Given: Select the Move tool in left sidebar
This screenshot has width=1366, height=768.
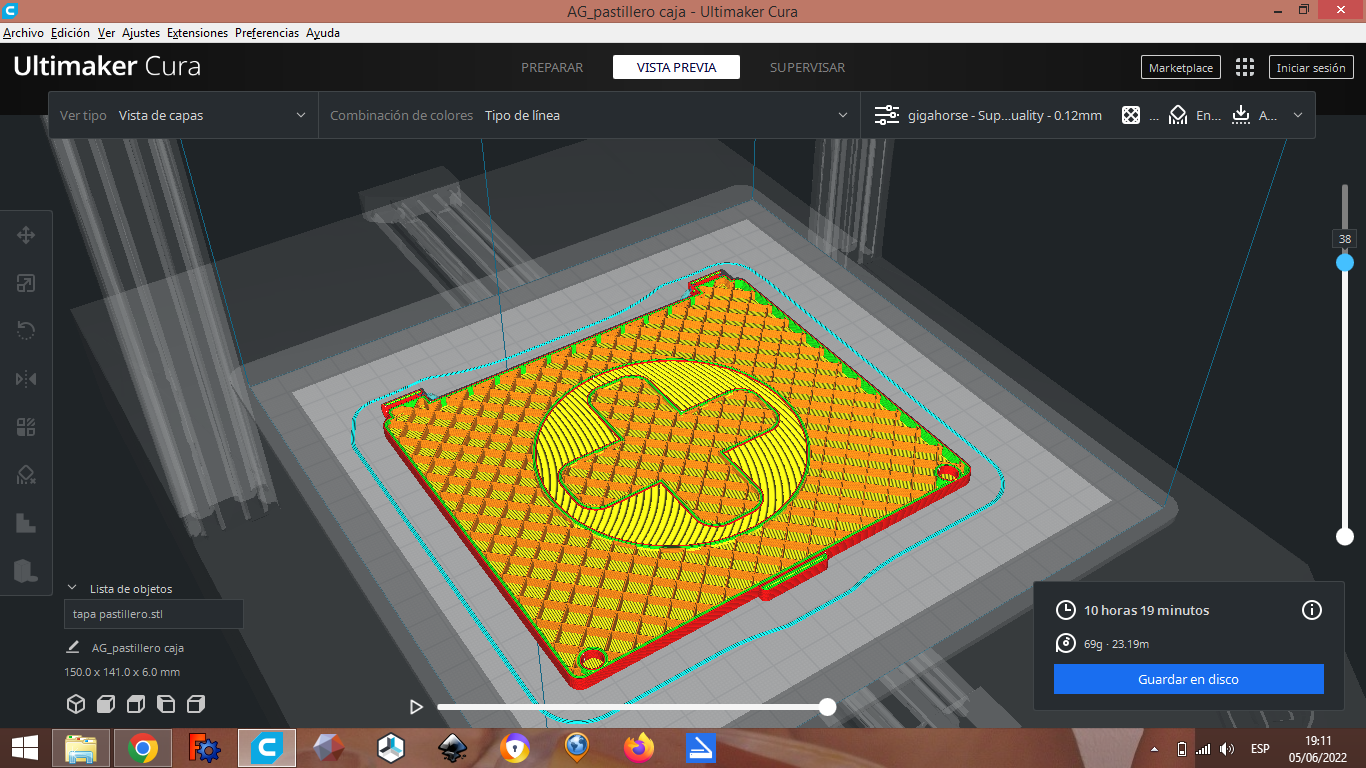Looking at the screenshot, I should (26, 236).
